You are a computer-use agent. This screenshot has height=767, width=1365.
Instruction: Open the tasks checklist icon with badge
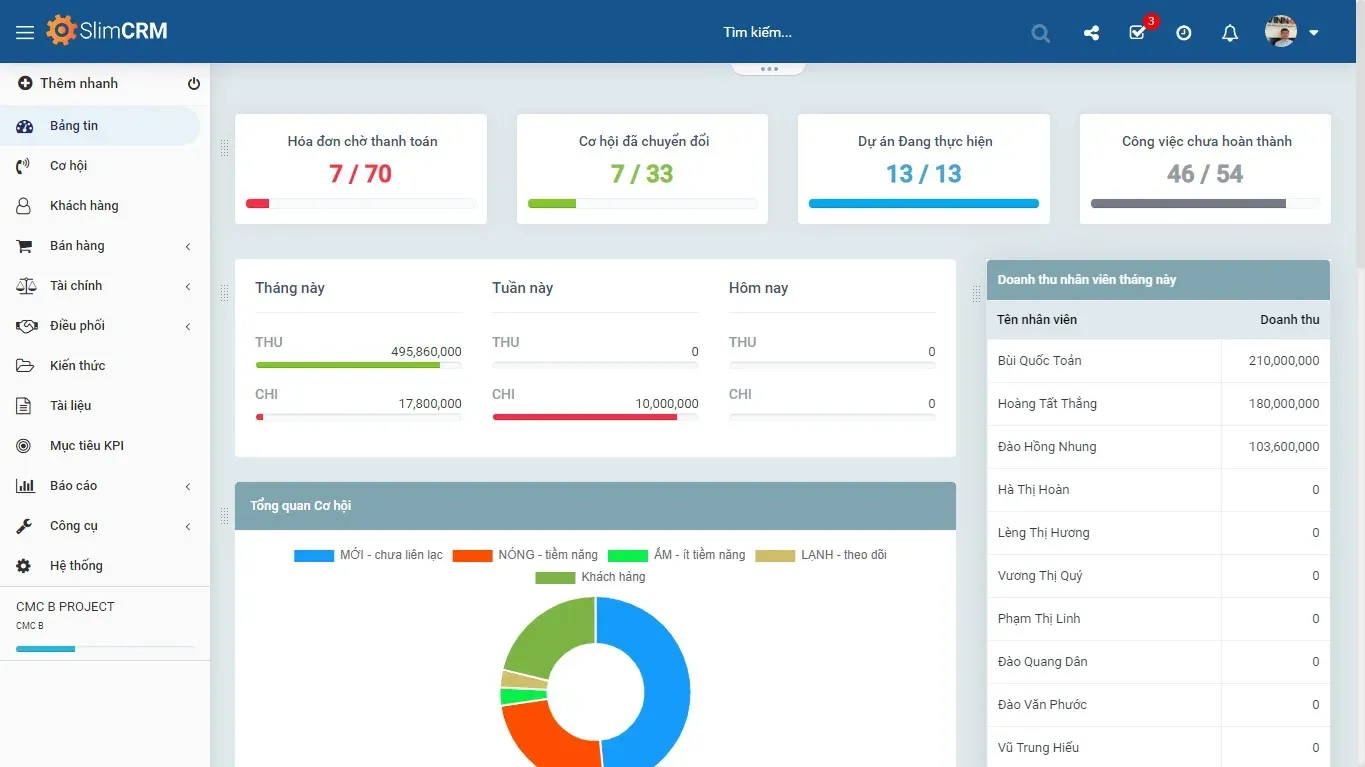point(1137,33)
